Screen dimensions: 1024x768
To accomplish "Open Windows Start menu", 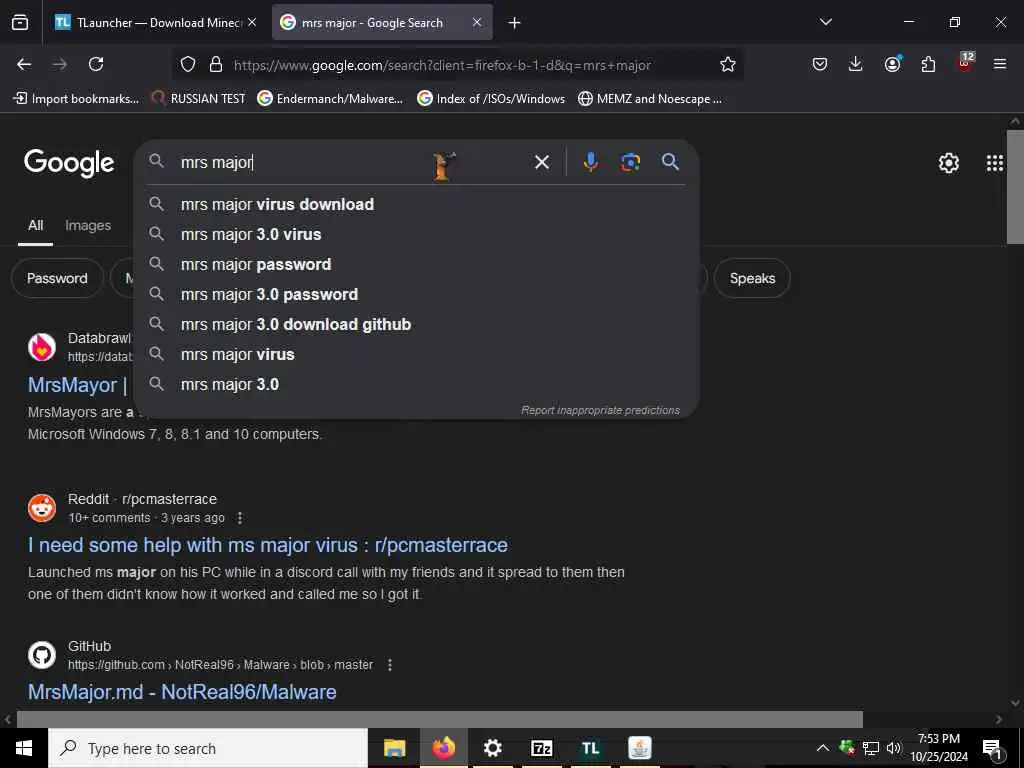I will point(24,748).
